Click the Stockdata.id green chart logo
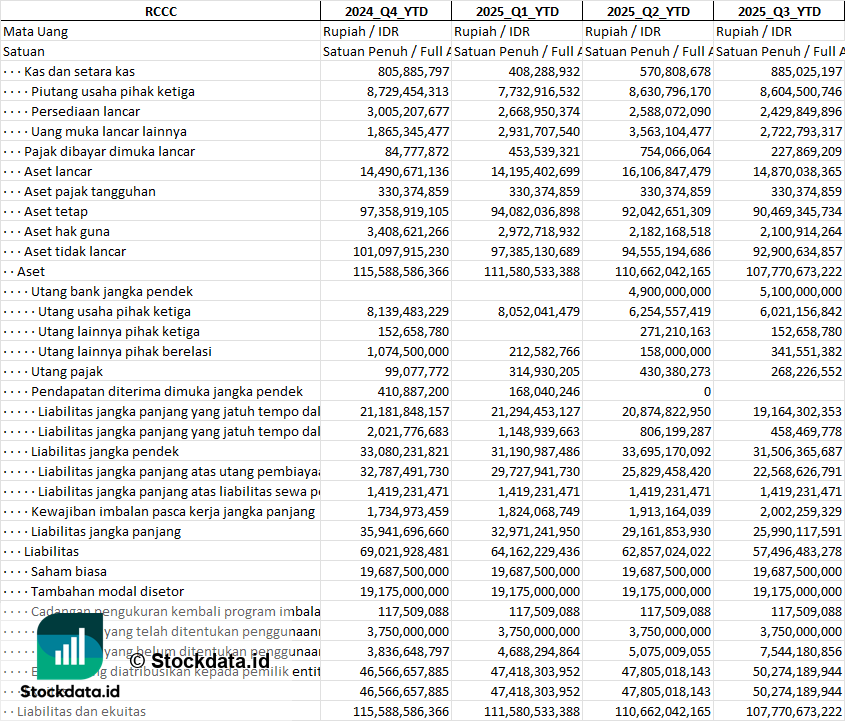Image resolution: width=845 pixels, height=721 pixels. point(69,646)
